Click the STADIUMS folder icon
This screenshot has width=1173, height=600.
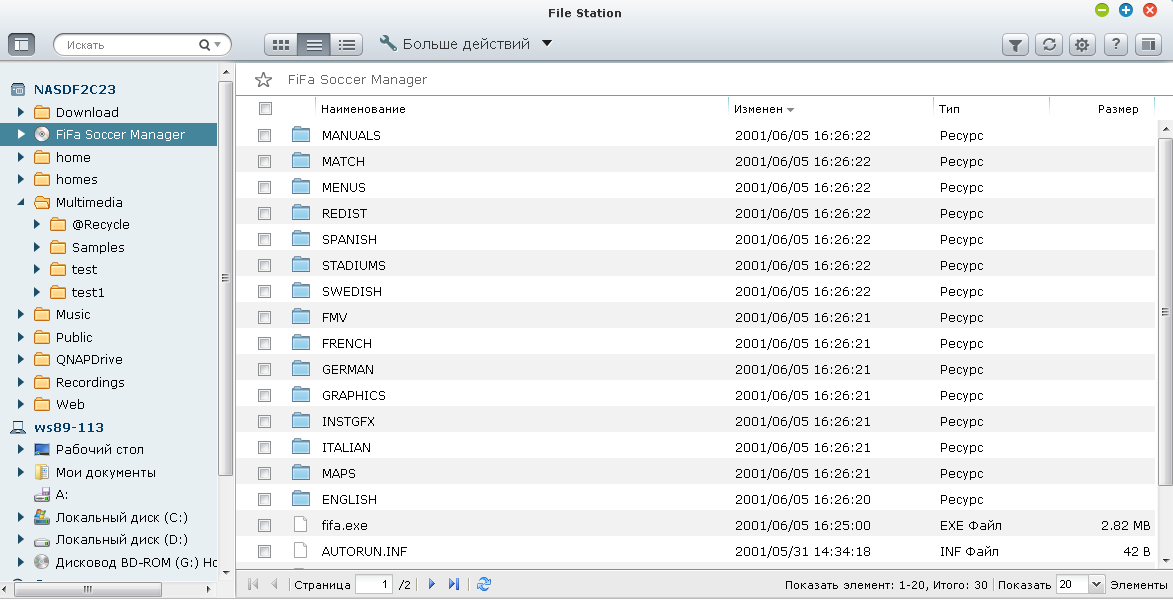pos(301,266)
